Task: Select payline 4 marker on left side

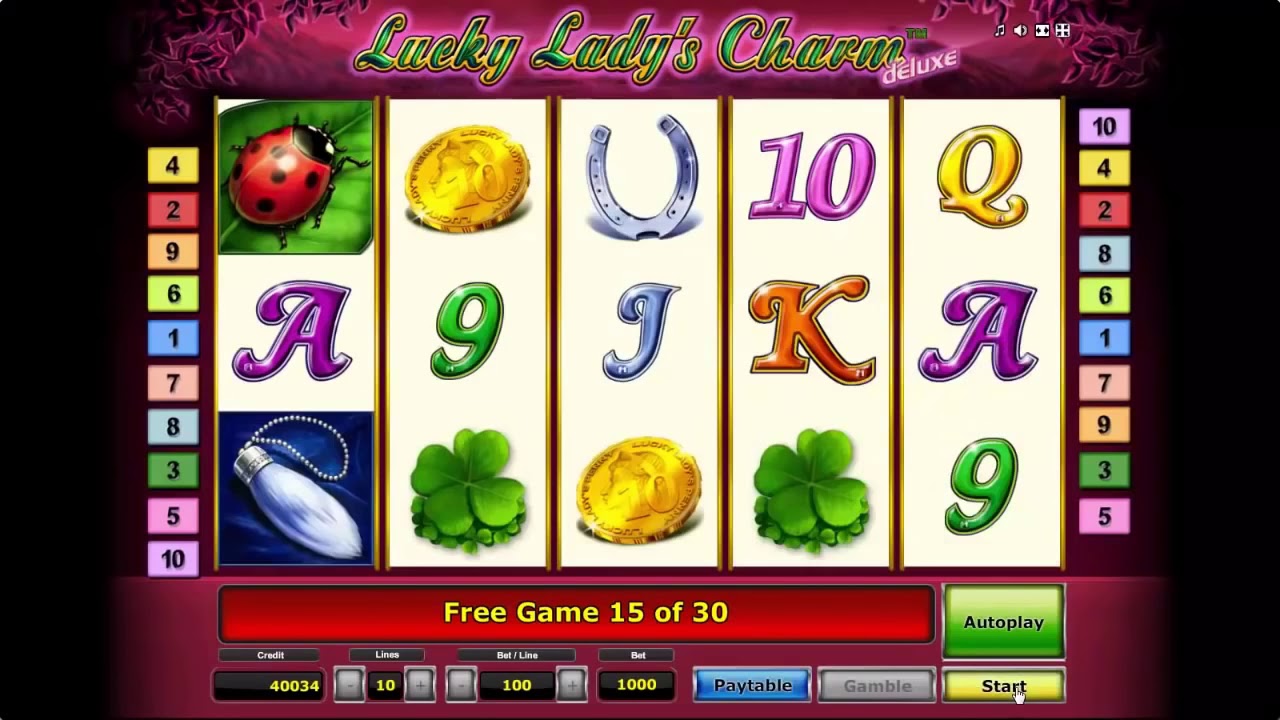Action: [x=172, y=165]
